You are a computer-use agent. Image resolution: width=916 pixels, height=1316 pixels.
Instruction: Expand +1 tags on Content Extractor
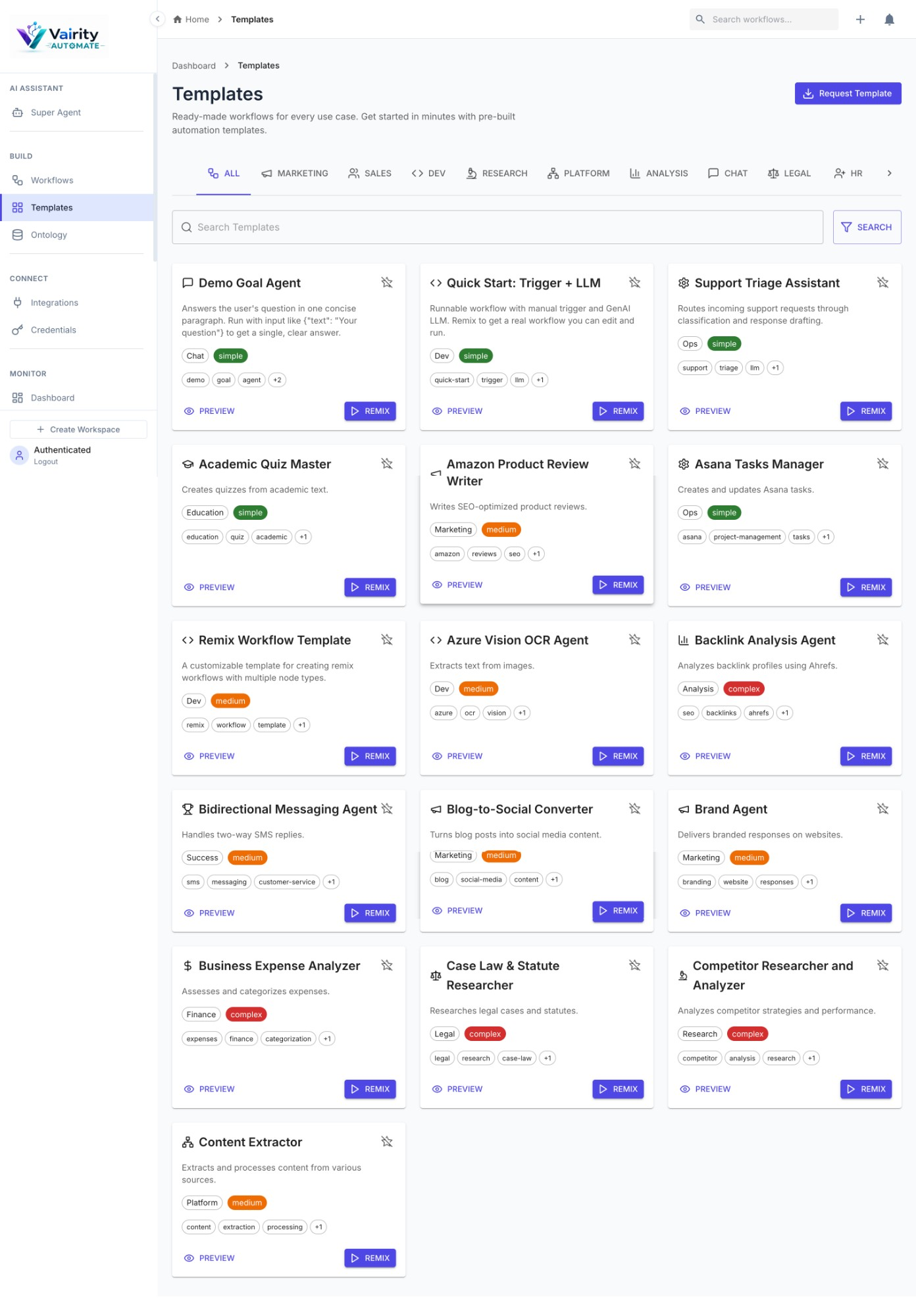(x=318, y=1227)
